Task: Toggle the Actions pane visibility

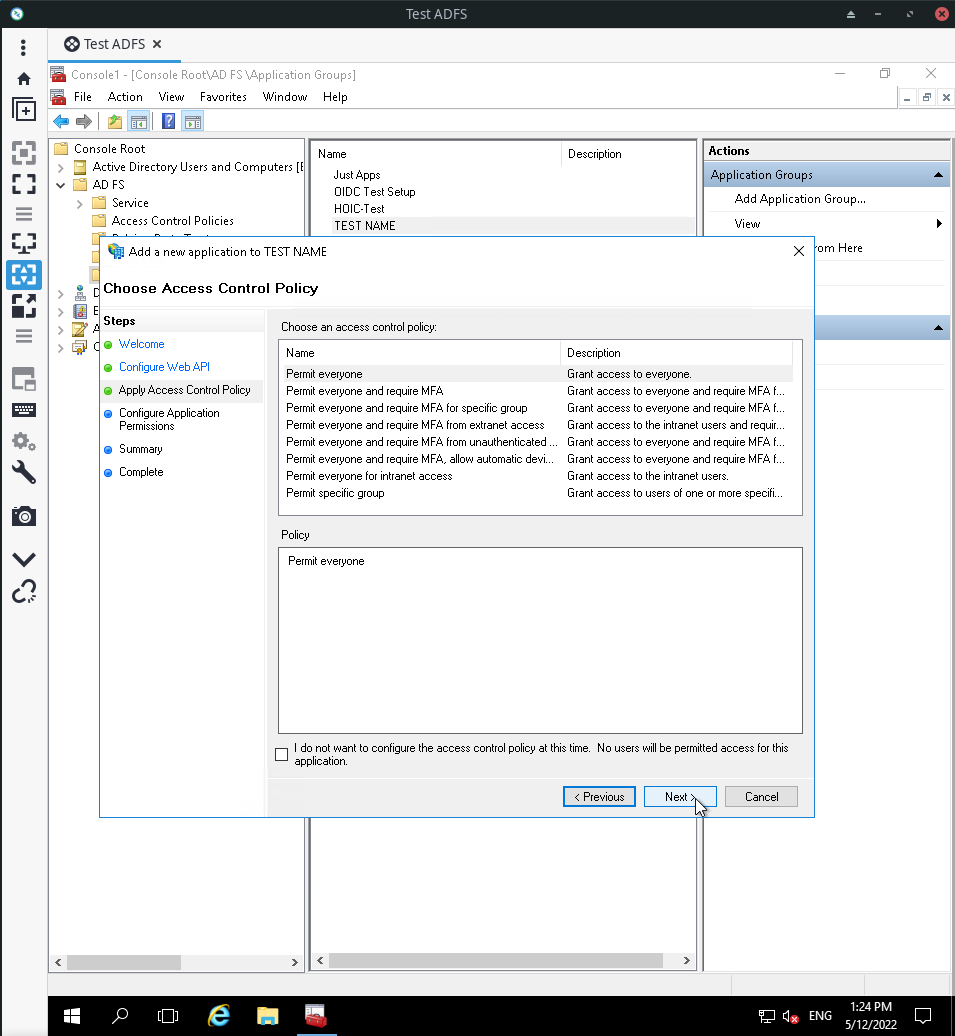Action: [190, 121]
